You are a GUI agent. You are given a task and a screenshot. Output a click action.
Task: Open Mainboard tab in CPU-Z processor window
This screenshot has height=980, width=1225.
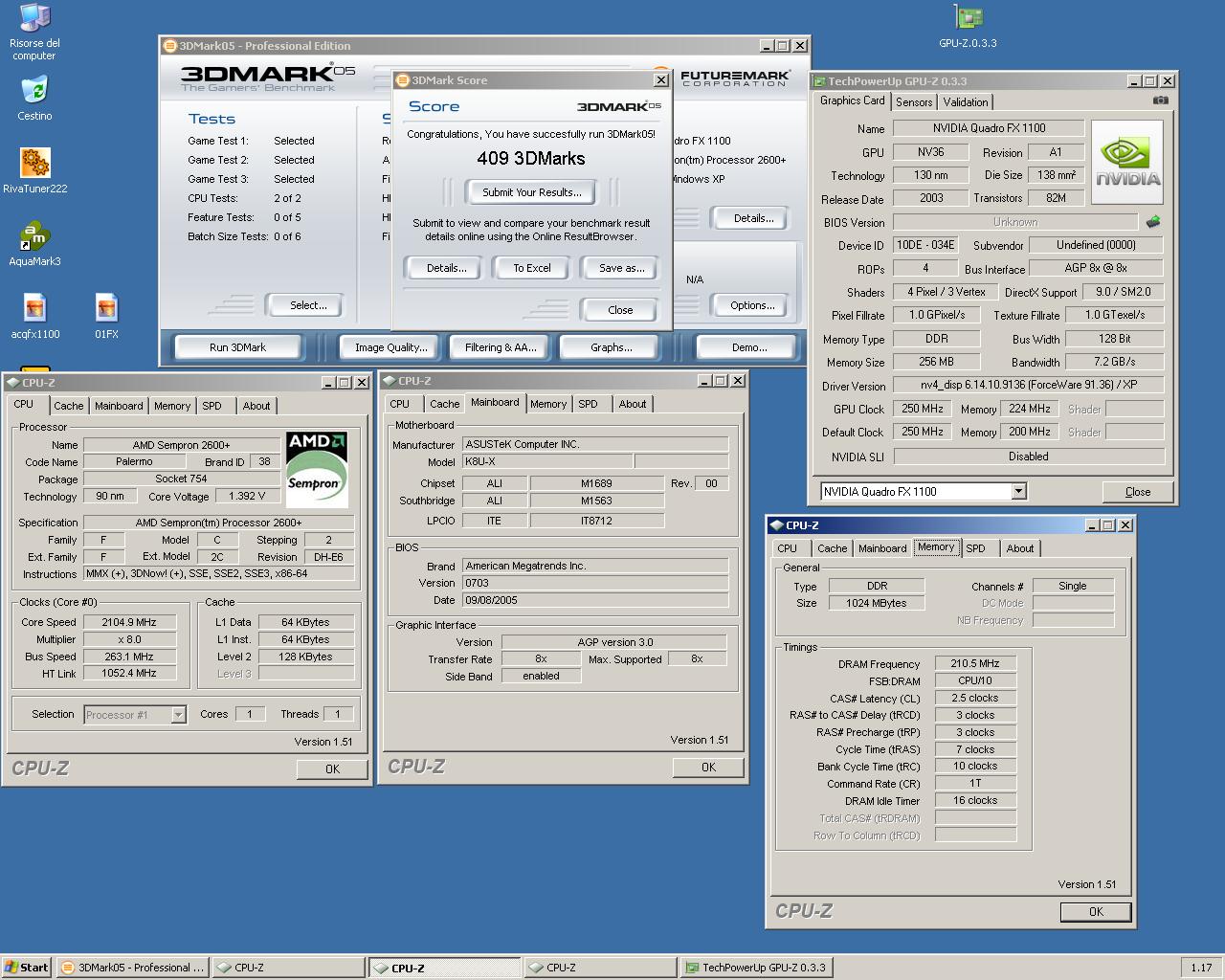pos(119,406)
